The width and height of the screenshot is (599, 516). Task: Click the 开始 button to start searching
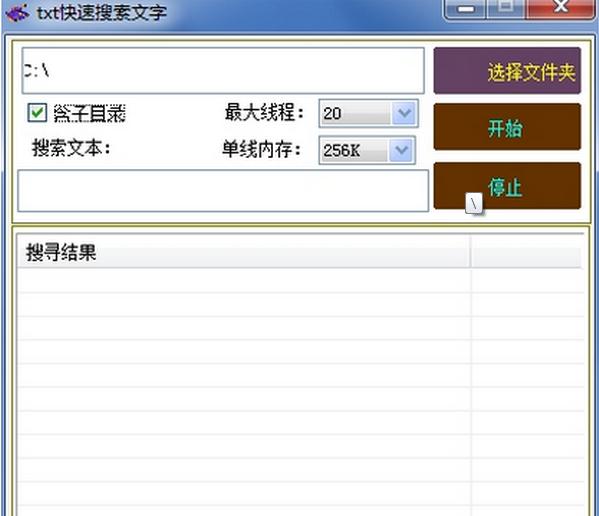[507, 127]
